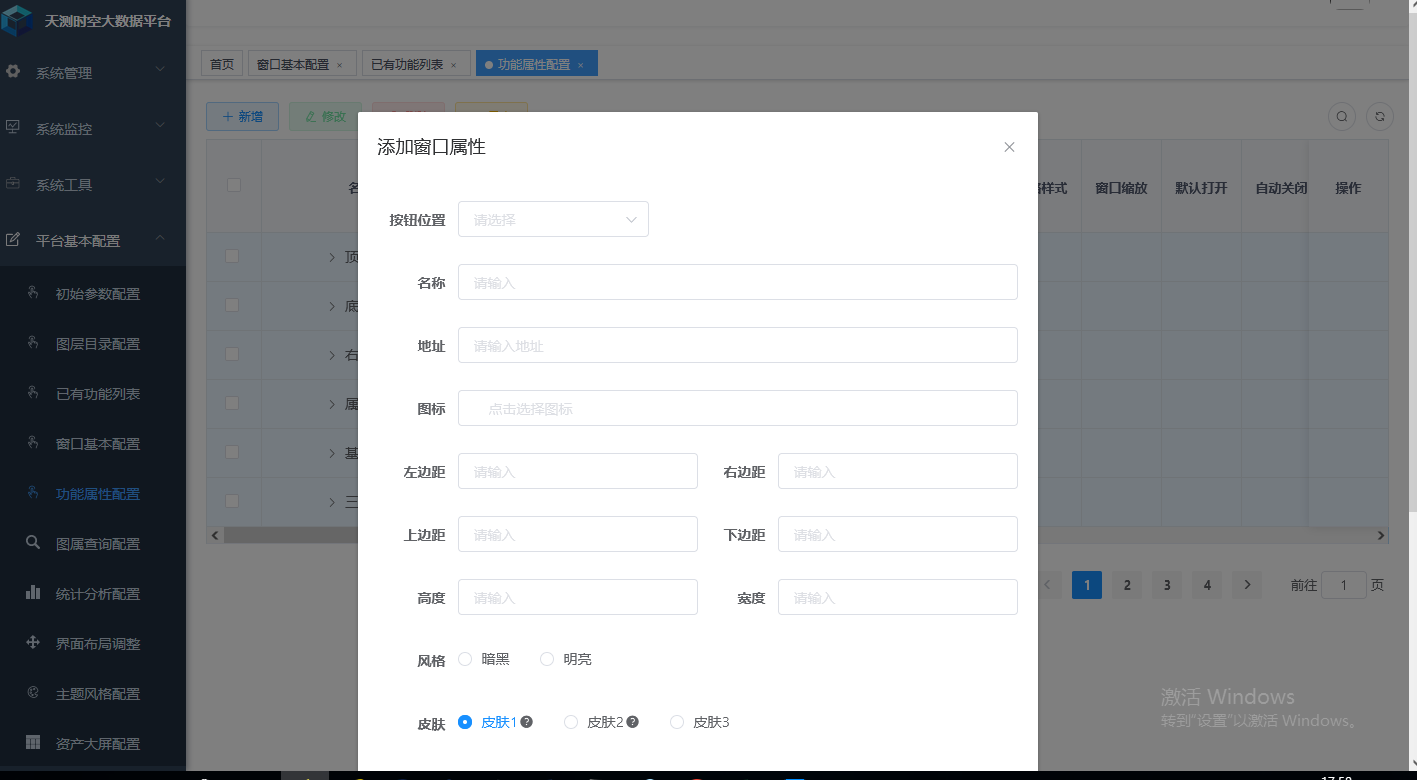Select the 明亮 style radio button
The image size is (1417, 780).
pos(547,659)
